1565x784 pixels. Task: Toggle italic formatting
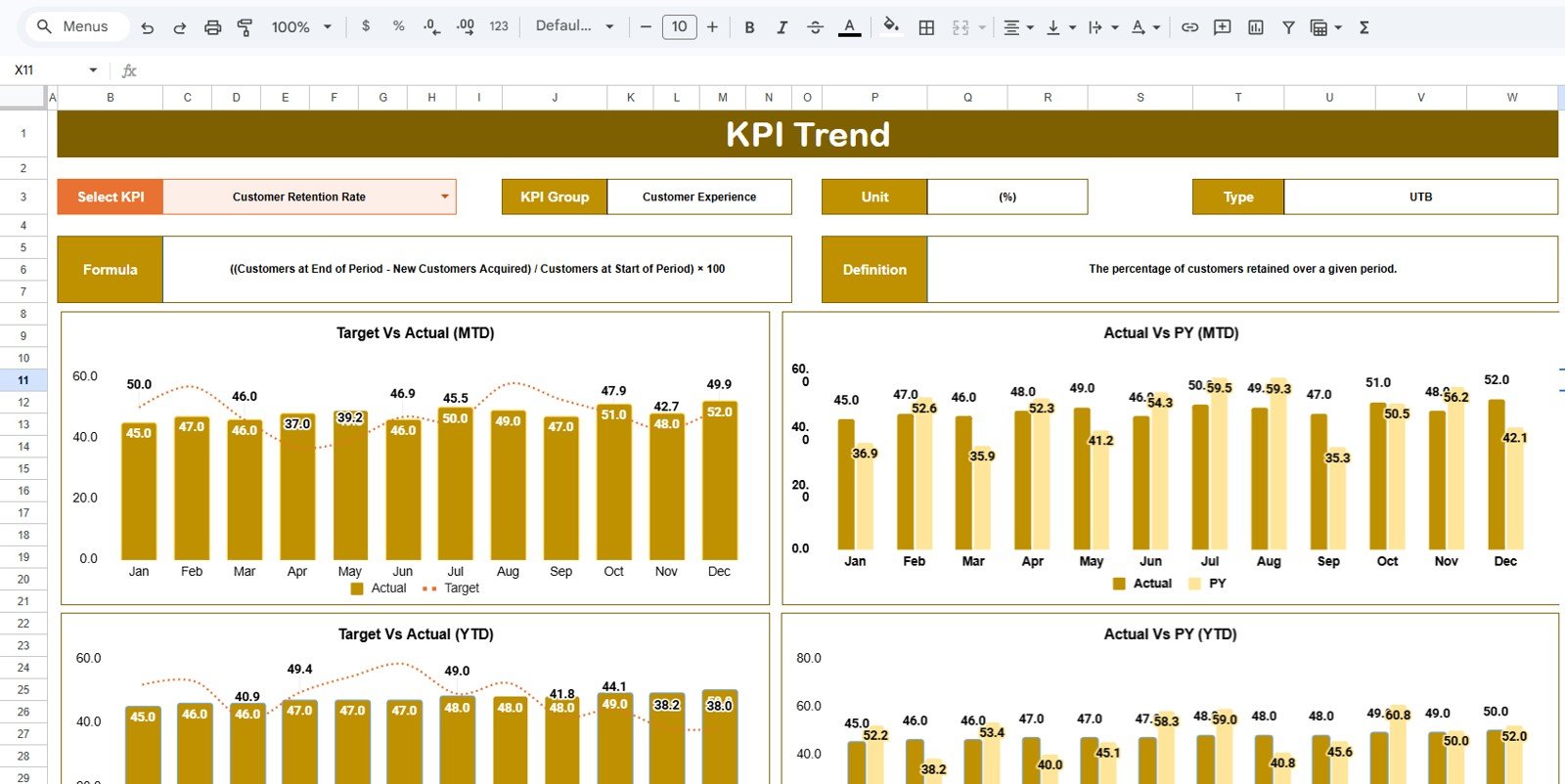(x=782, y=27)
